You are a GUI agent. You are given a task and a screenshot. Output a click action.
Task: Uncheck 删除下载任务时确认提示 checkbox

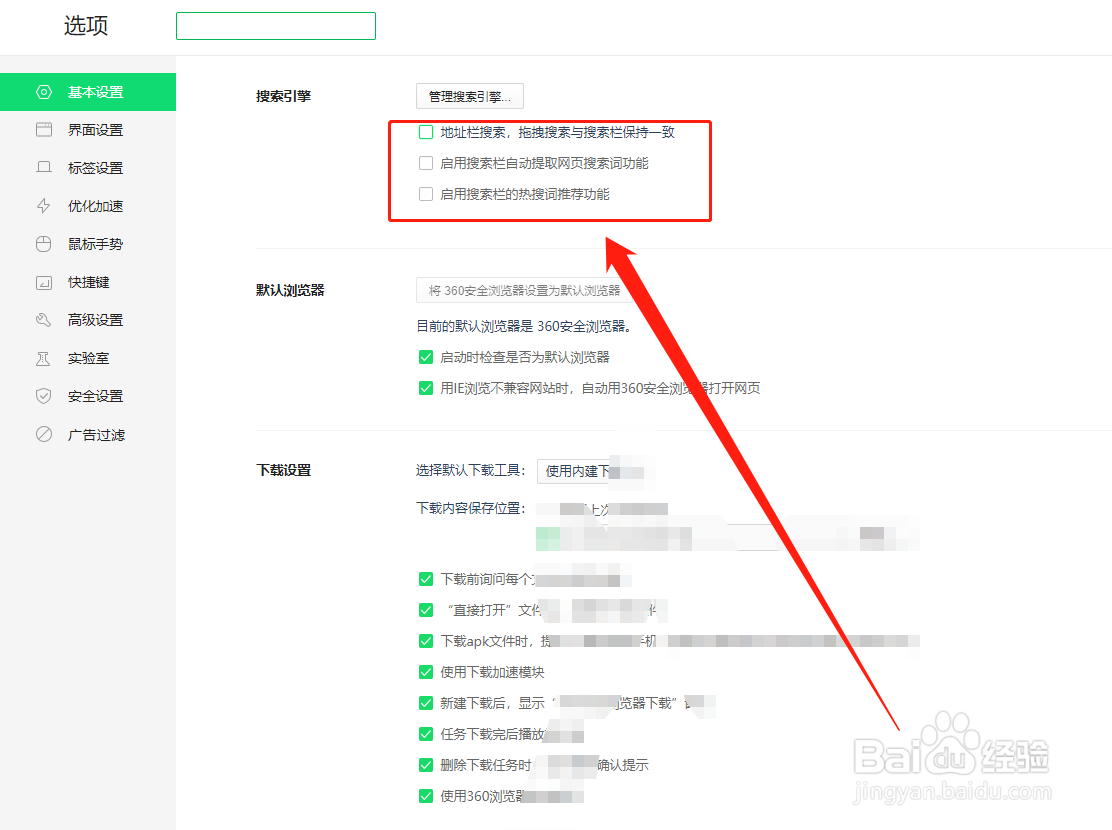pyautogui.click(x=426, y=765)
